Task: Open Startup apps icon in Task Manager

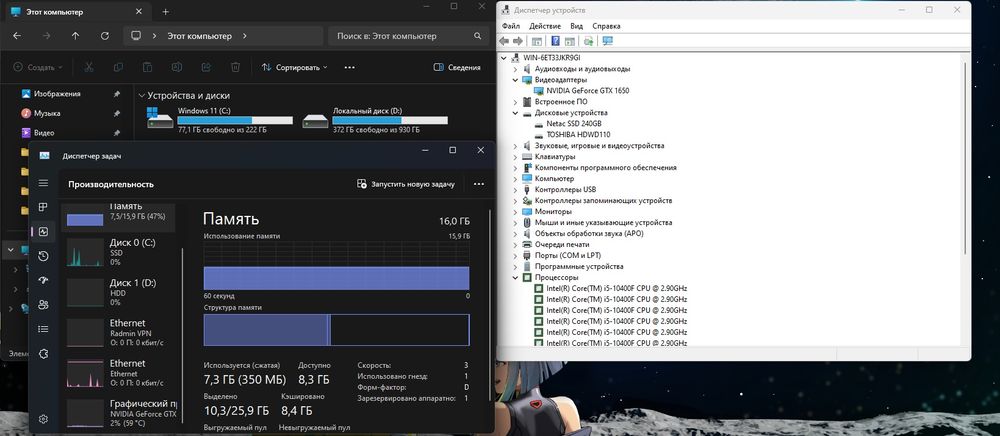Action: tap(43, 280)
